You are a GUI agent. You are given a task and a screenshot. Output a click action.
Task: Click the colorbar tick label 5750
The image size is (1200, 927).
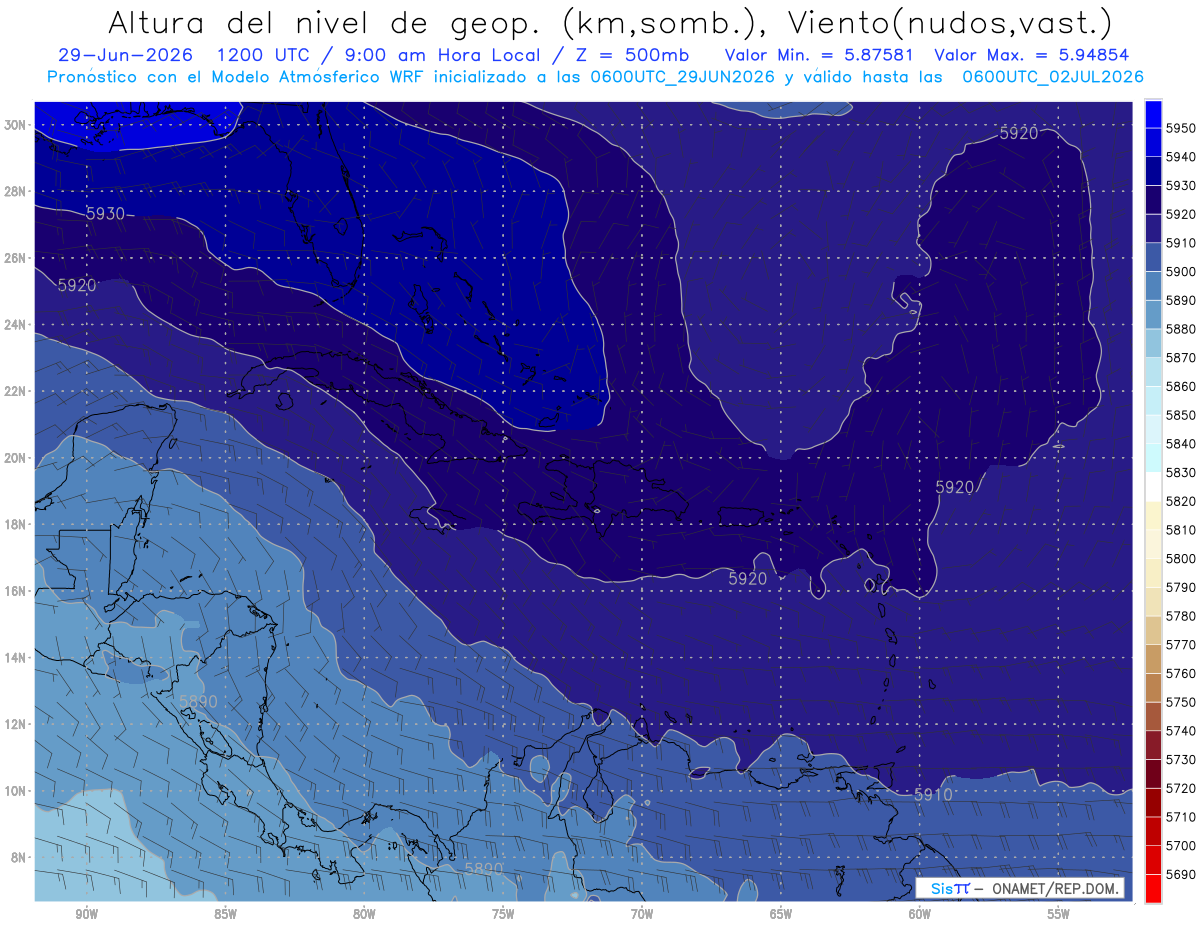[x=1181, y=702]
